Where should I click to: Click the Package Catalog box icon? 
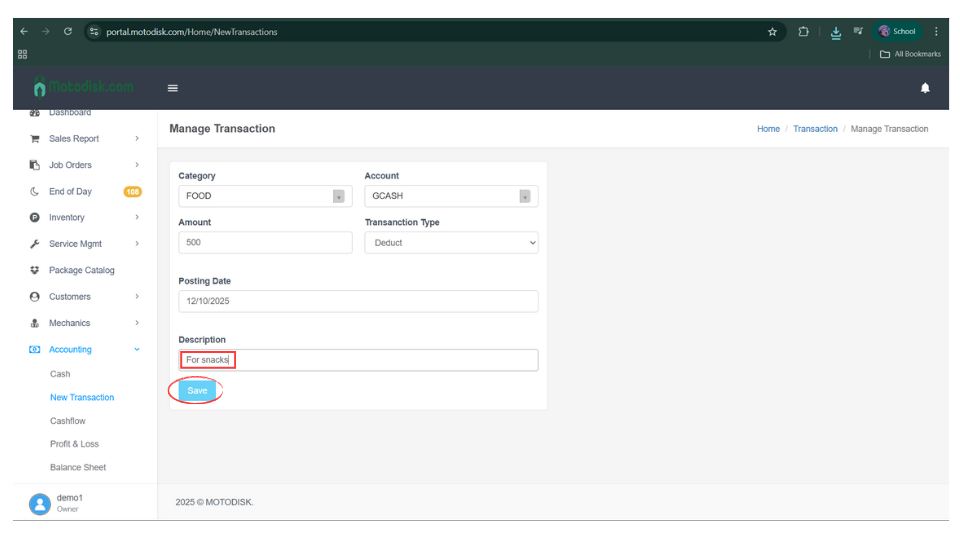35,270
